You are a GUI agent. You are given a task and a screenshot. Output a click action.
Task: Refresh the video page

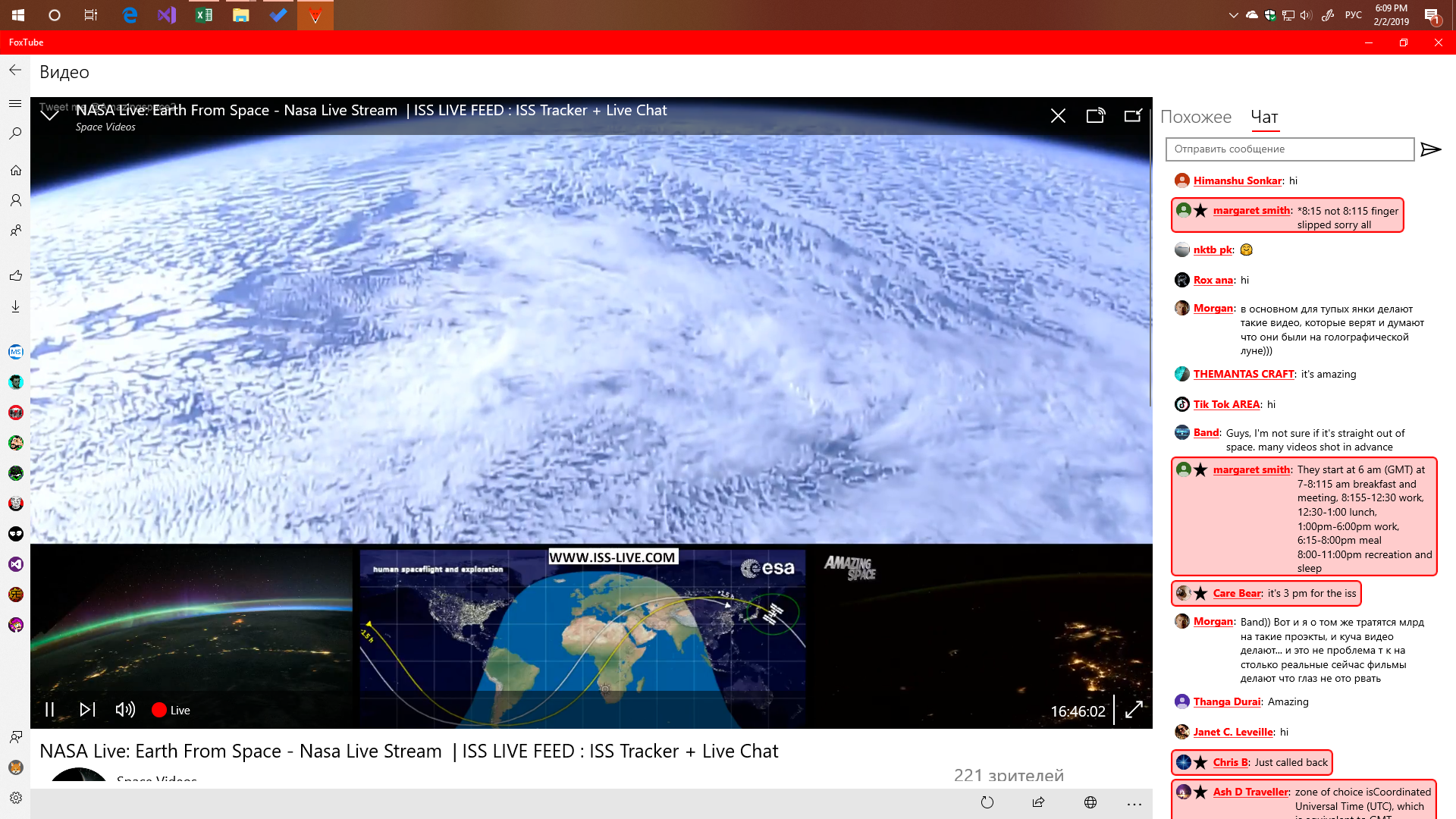(x=987, y=803)
